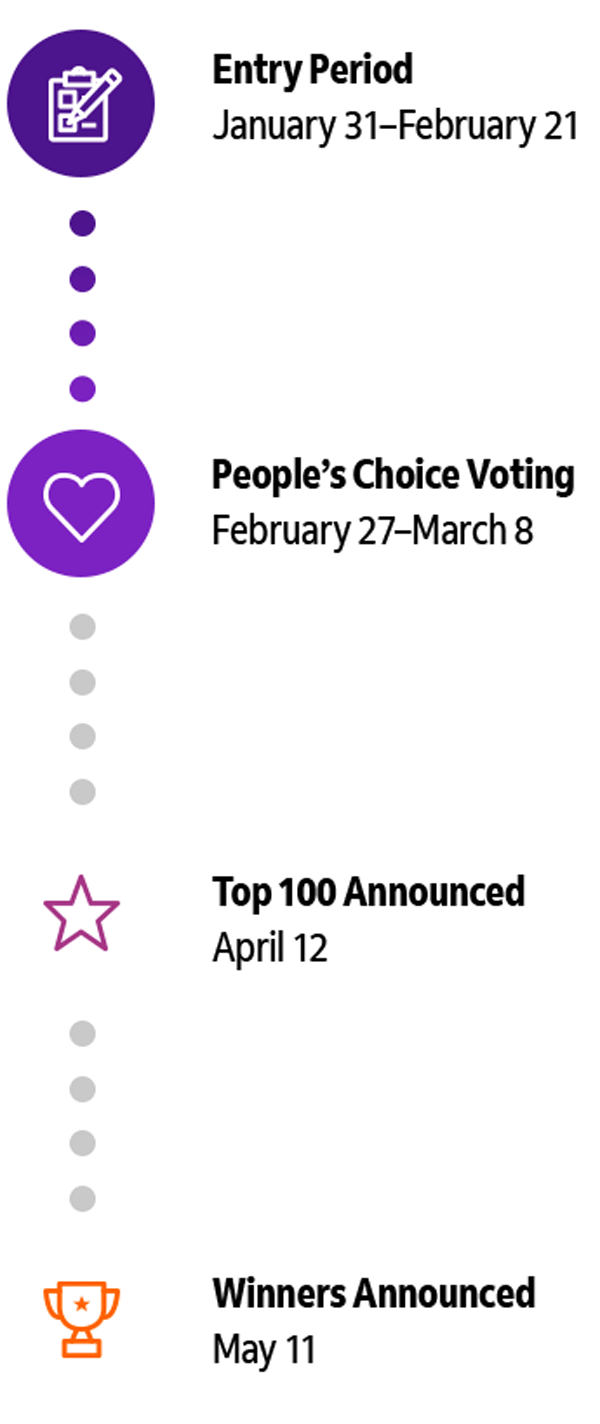Select the Entry Period heading
The height and width of the screenshot is (1424, 600).
(312, 70)
